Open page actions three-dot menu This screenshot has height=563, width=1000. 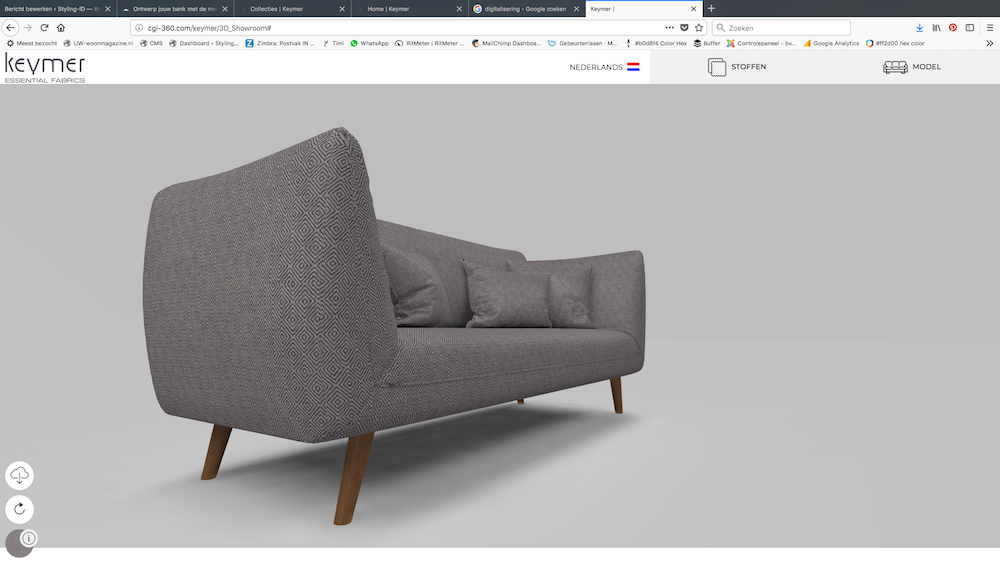click(669, 27)
